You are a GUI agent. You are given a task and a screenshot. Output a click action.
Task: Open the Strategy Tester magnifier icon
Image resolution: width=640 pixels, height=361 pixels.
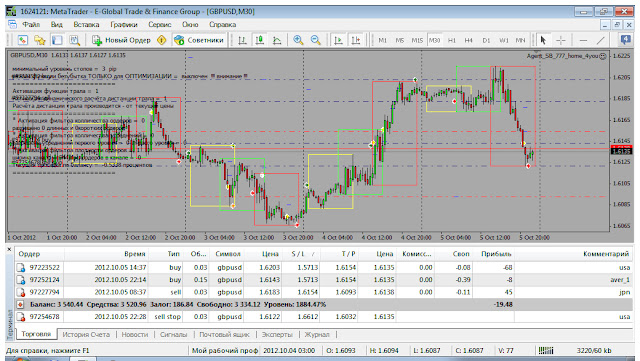(x=74, y=40)
